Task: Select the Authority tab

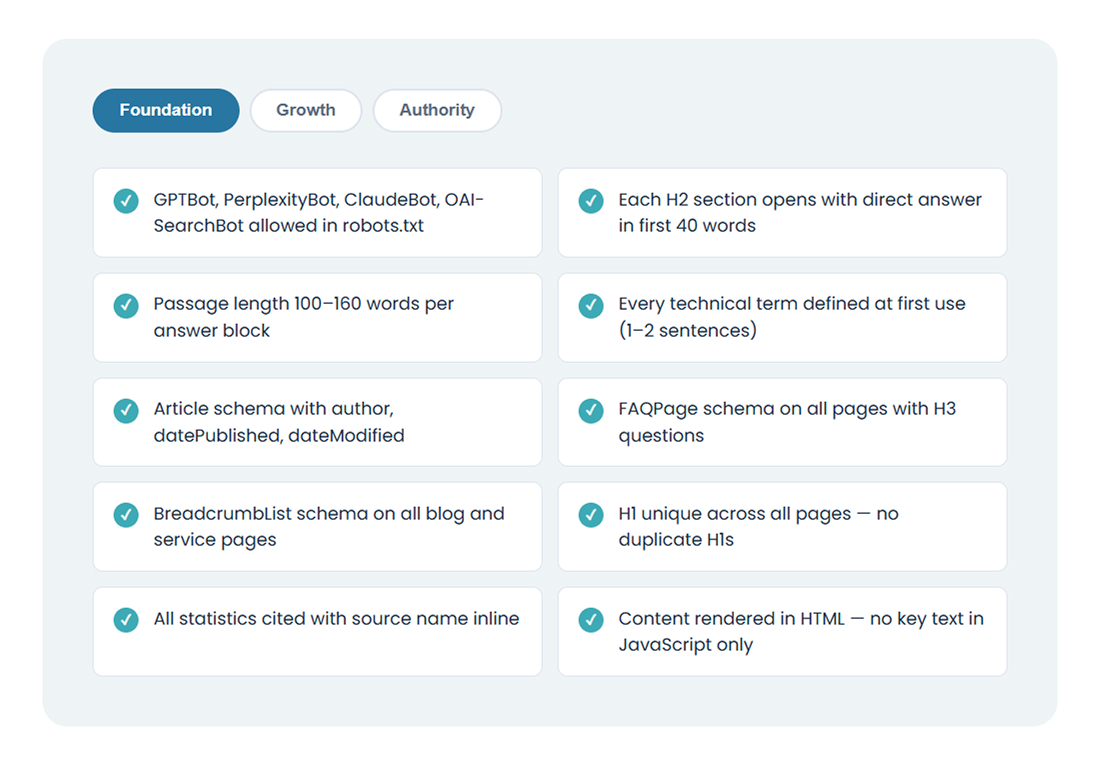Action: point(437,110)
